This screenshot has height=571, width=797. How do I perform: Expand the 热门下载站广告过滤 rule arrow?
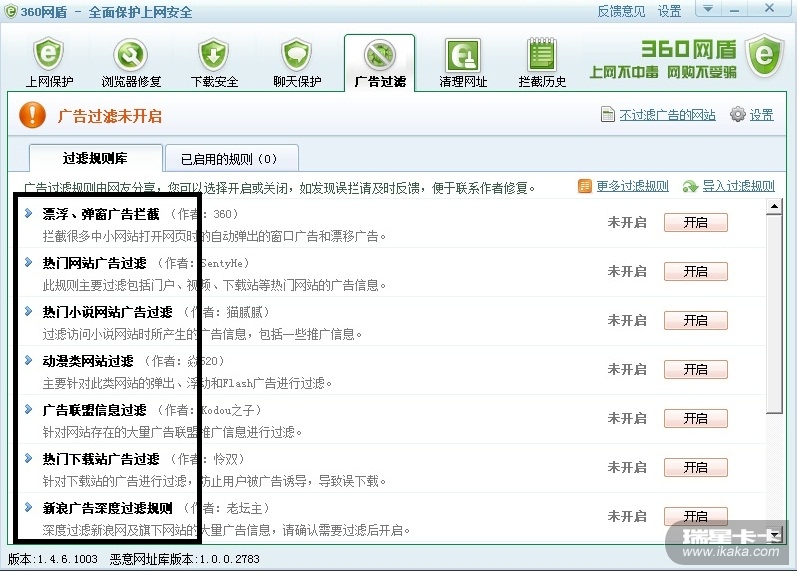point(28,458)
